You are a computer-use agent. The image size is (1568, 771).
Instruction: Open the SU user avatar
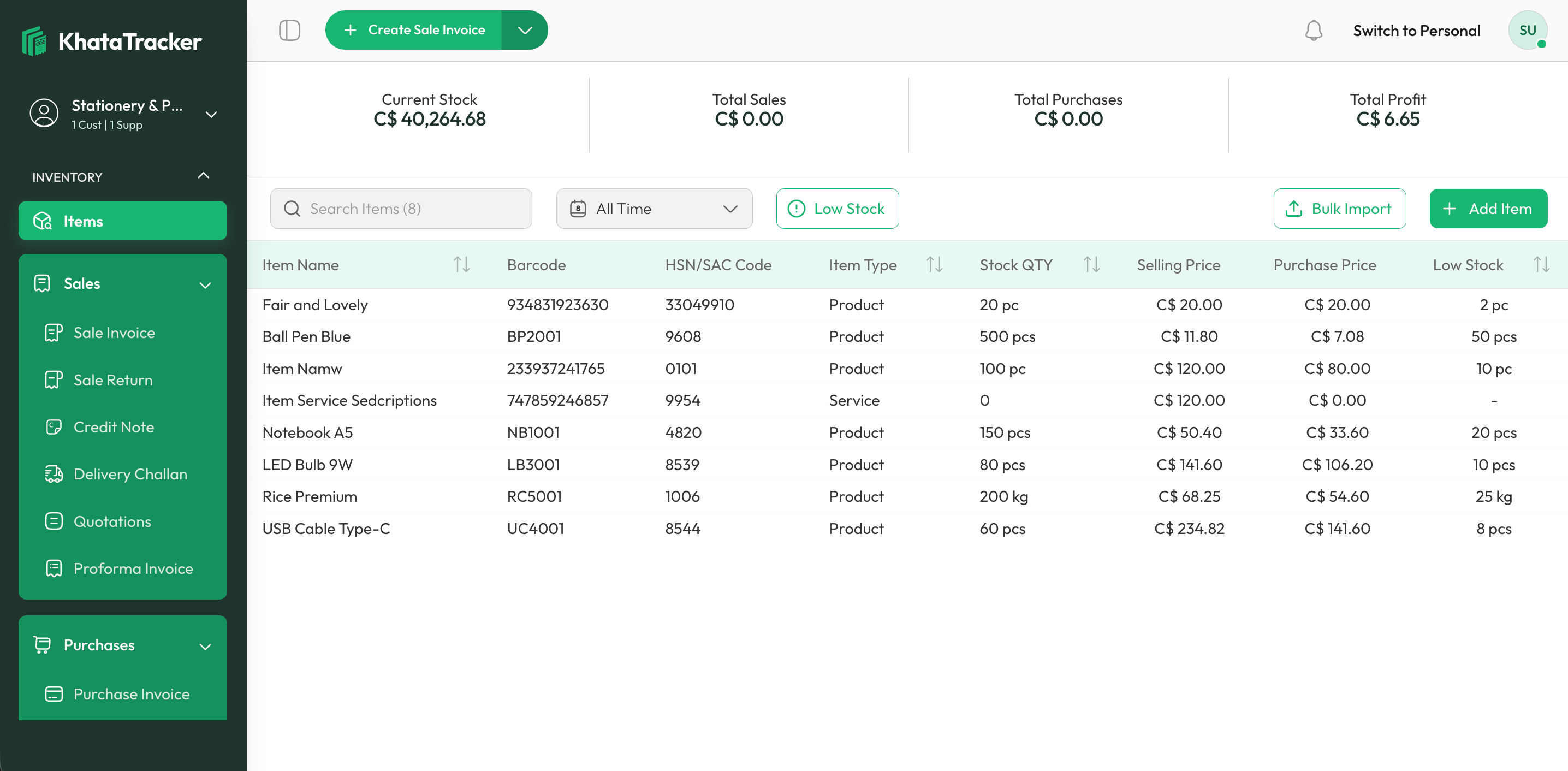[x=1527, y=30]
